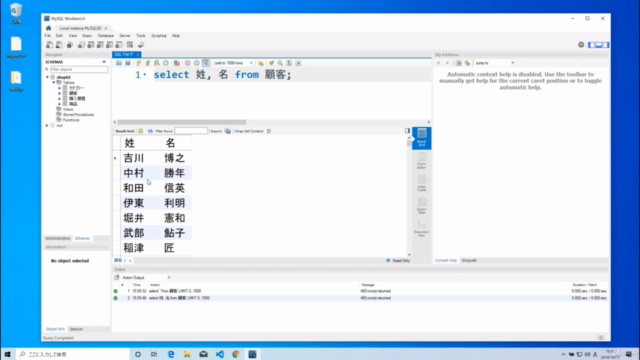Viewport: 640px width, 360px height.
Task: Click the Create new table icon
Action: point(91,45)
